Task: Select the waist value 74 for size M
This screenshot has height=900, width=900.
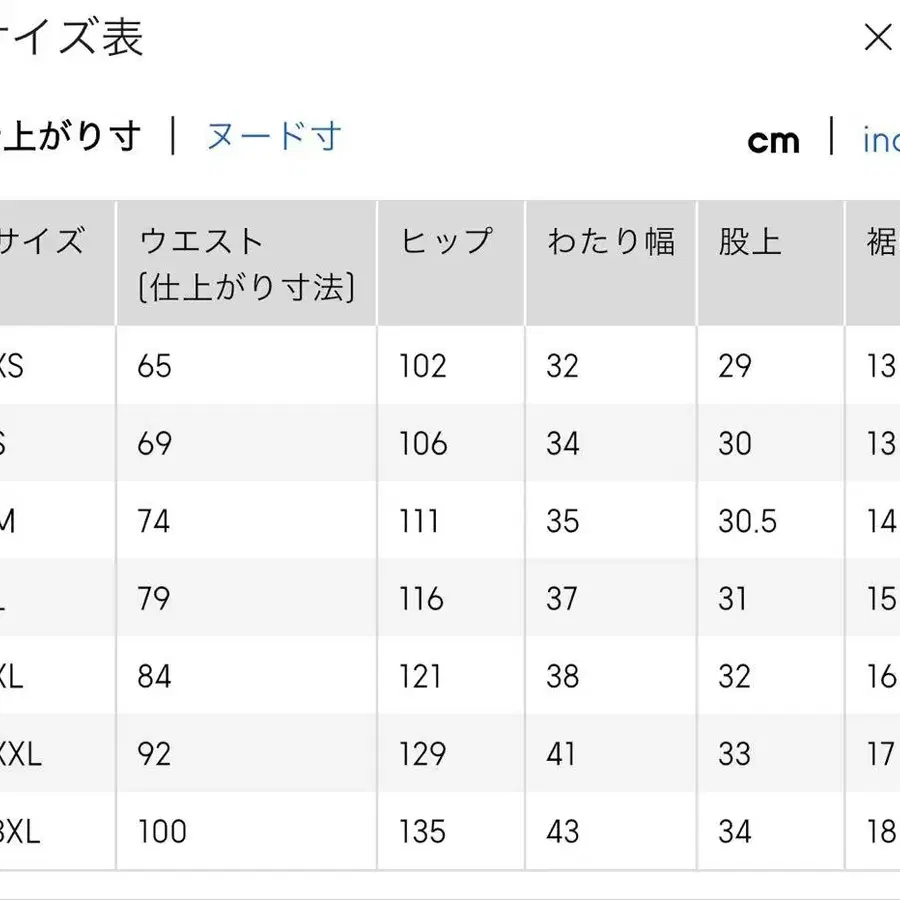Action: pos(153,520)
